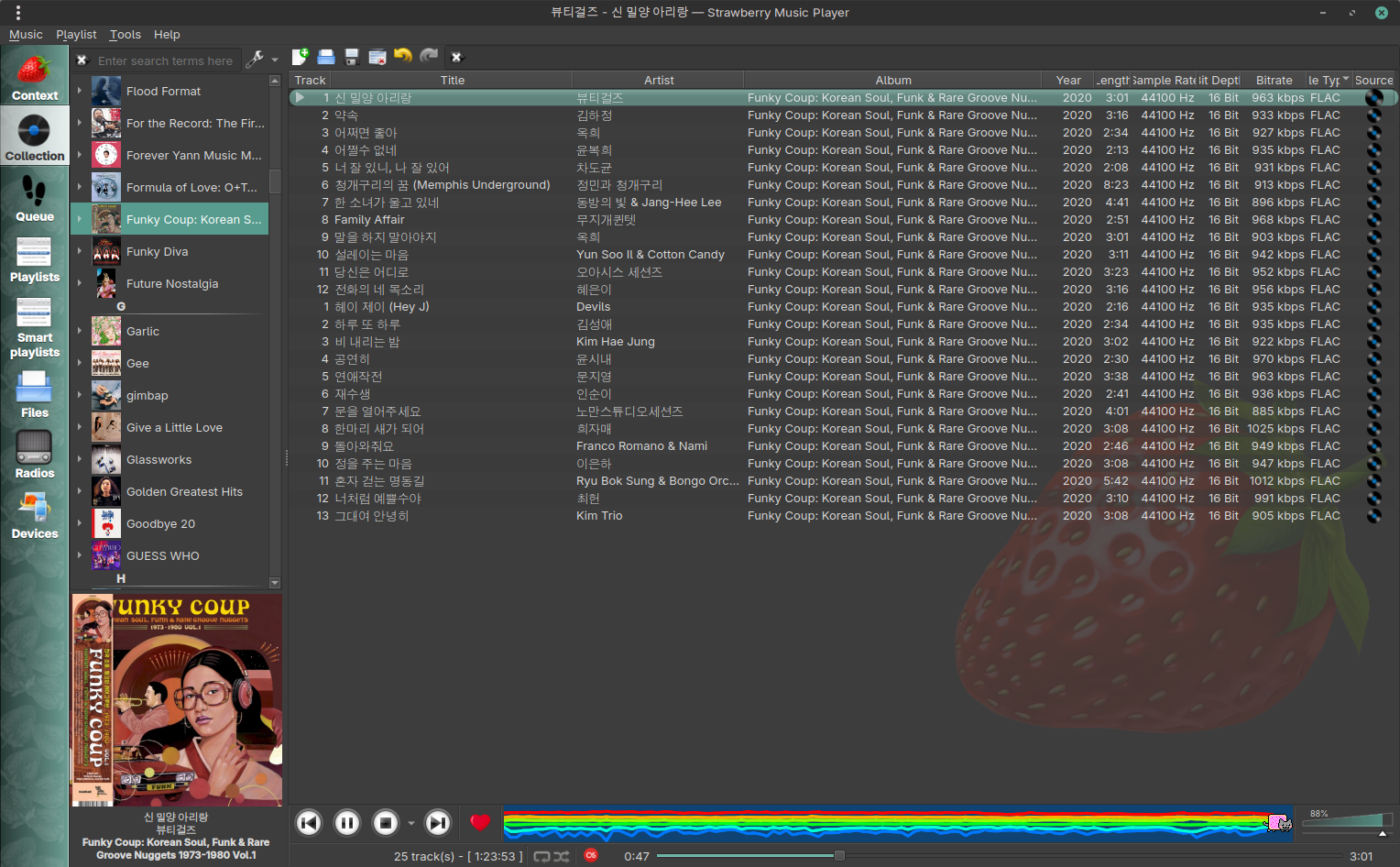Open the Playlist menu
This screenshot has width=1400, height=867.
pyautogui.click(x=76, y=35)
